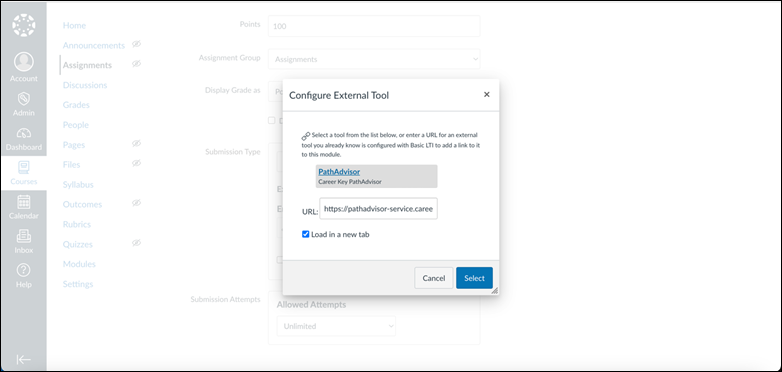Collapse the global navigation arrow icon
The image size is (782, 372).
click(x=23, y=360)
